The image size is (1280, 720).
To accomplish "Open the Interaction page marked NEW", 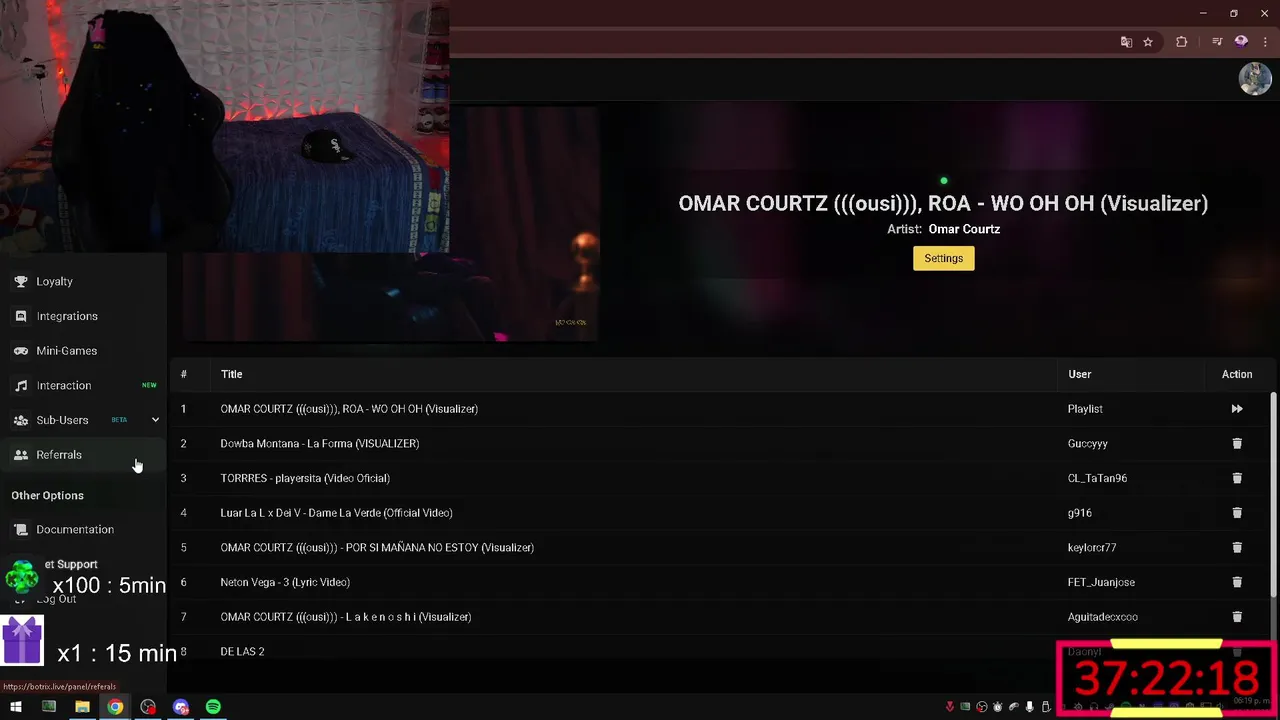I will click(83, 385).
